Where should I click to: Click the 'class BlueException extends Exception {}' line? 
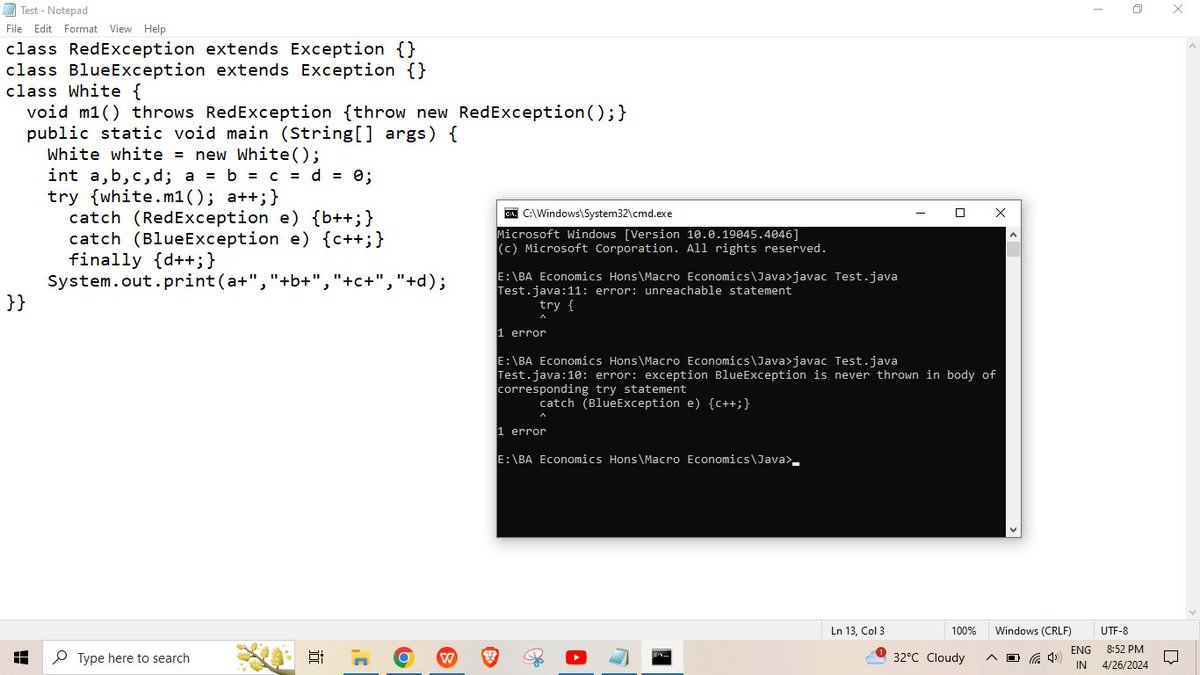click(217, 70)
